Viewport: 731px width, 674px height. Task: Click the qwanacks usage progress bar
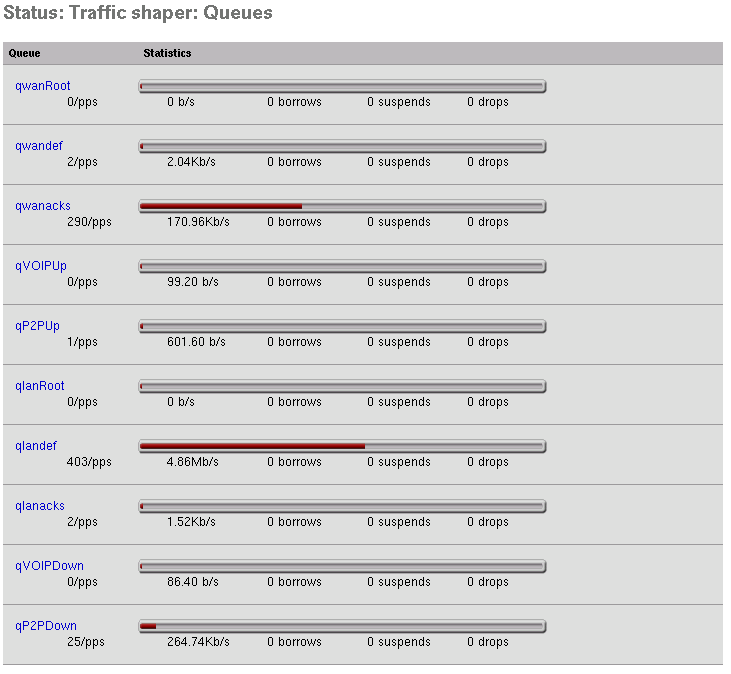pos(342,206)
